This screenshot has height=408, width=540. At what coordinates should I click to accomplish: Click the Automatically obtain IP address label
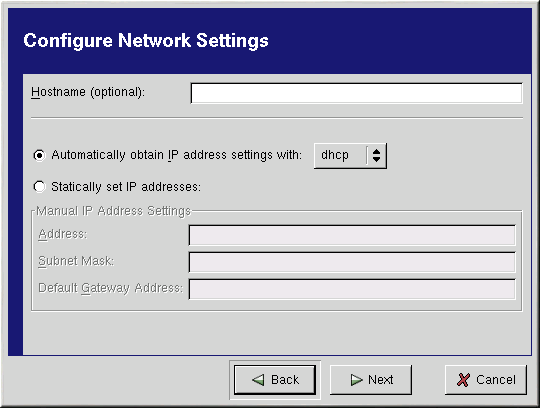pyautogui.click(x=176, y=155)
